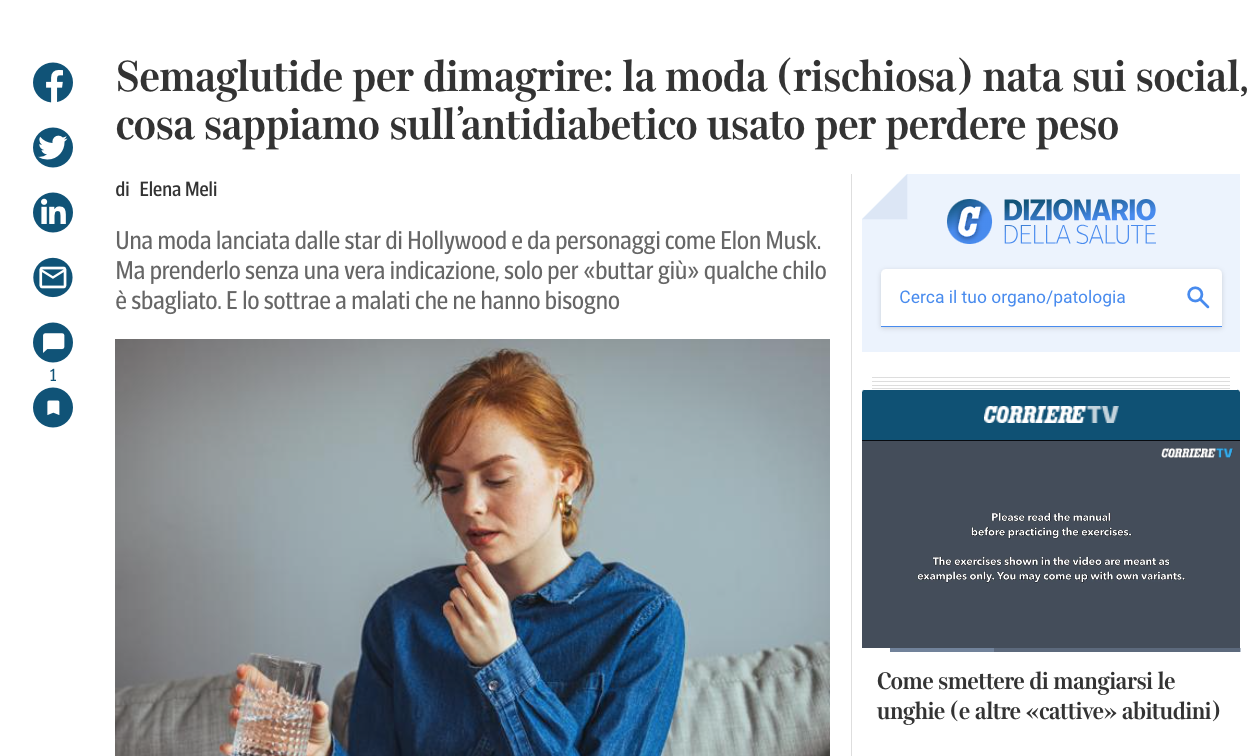
Task: Click the Corriere TV watermark inside video
Action: (1196, 453)
